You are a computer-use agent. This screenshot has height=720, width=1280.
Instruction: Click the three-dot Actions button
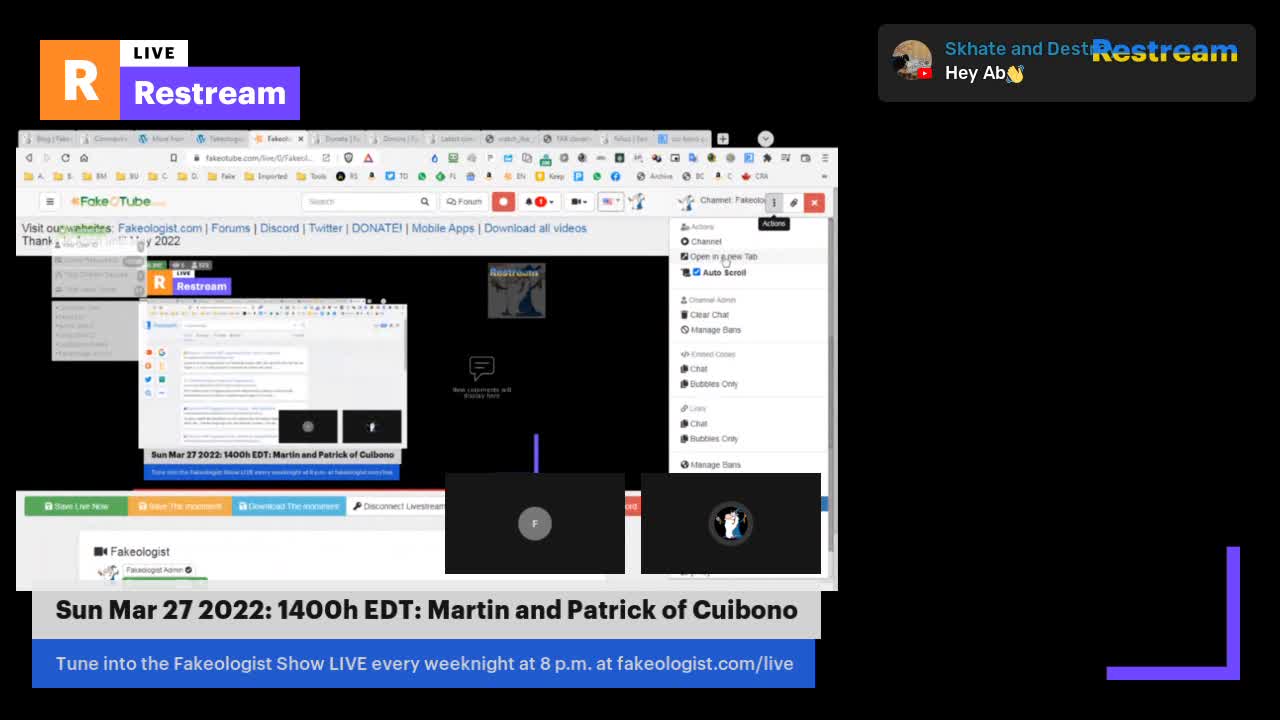coord(773,202)
